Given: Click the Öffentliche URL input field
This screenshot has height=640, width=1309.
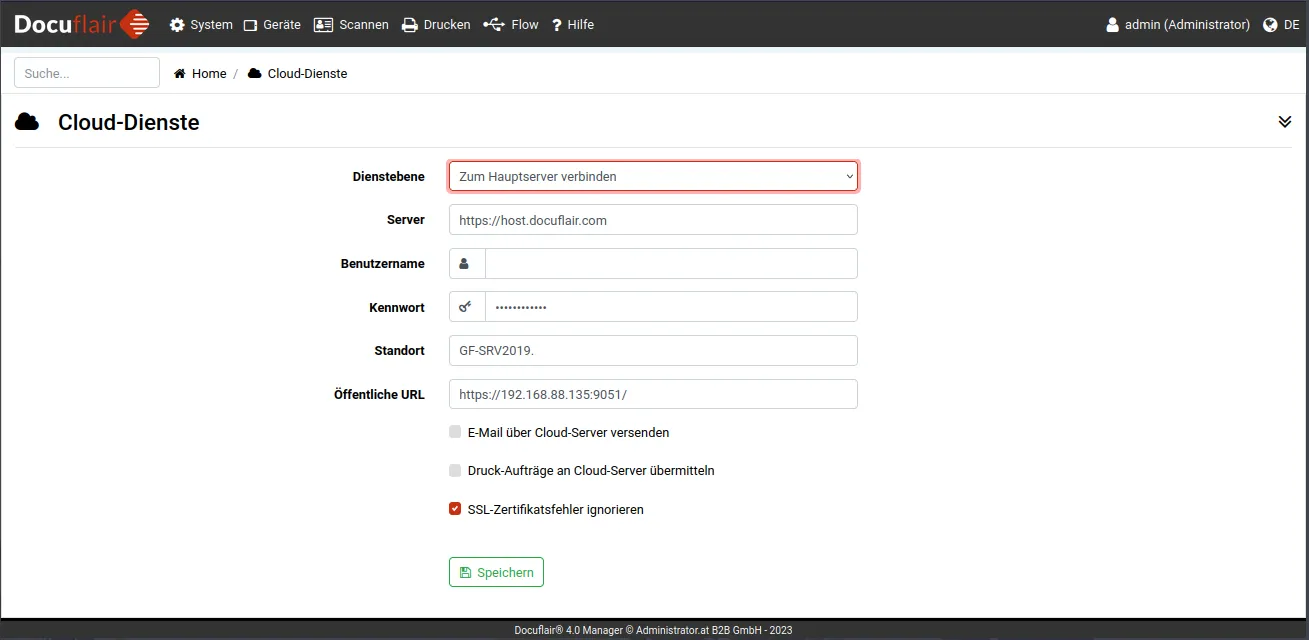Looking at the screenshot, I should click(x=653, y=394).
